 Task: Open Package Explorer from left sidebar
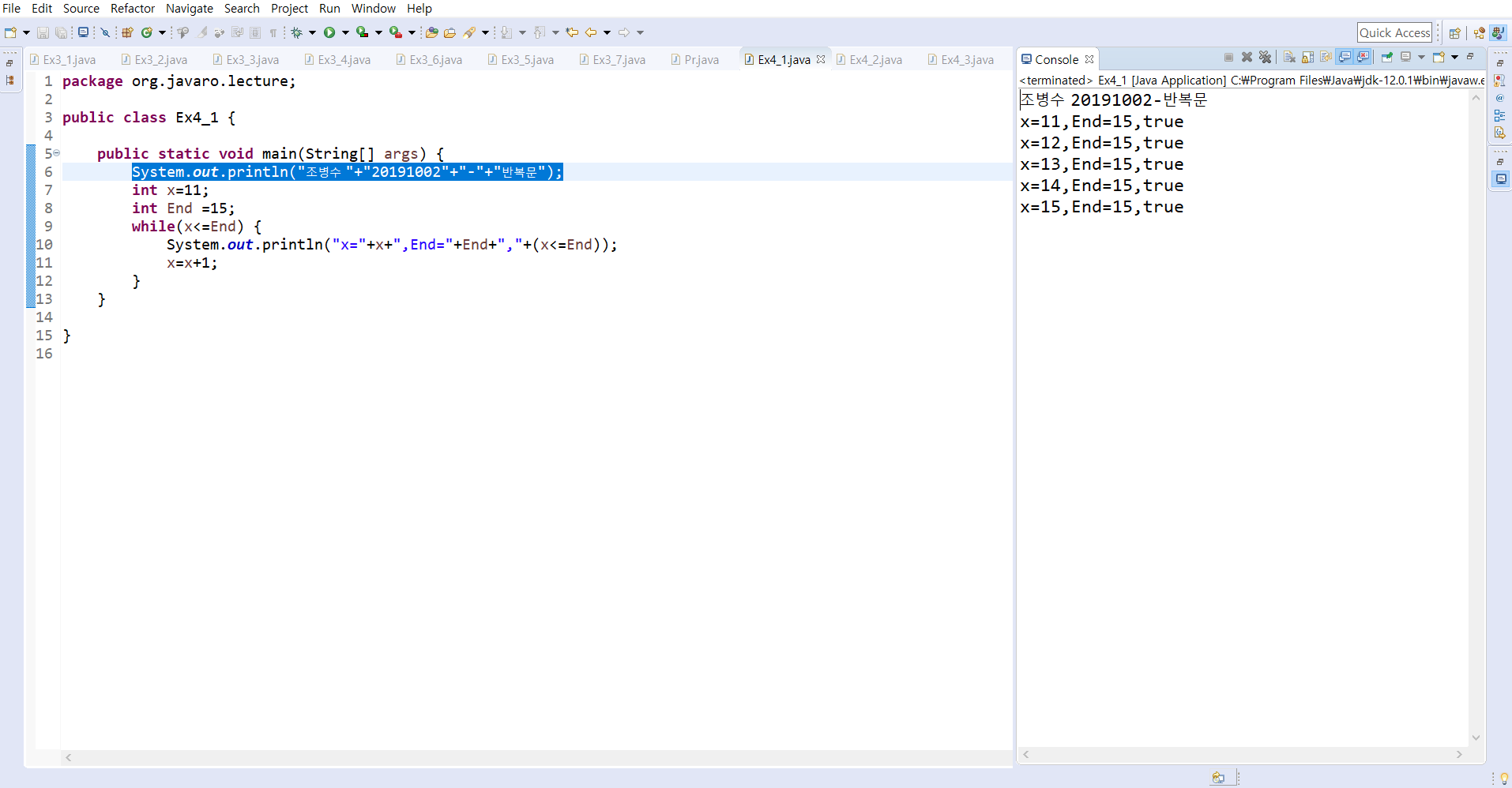point(9,81)
